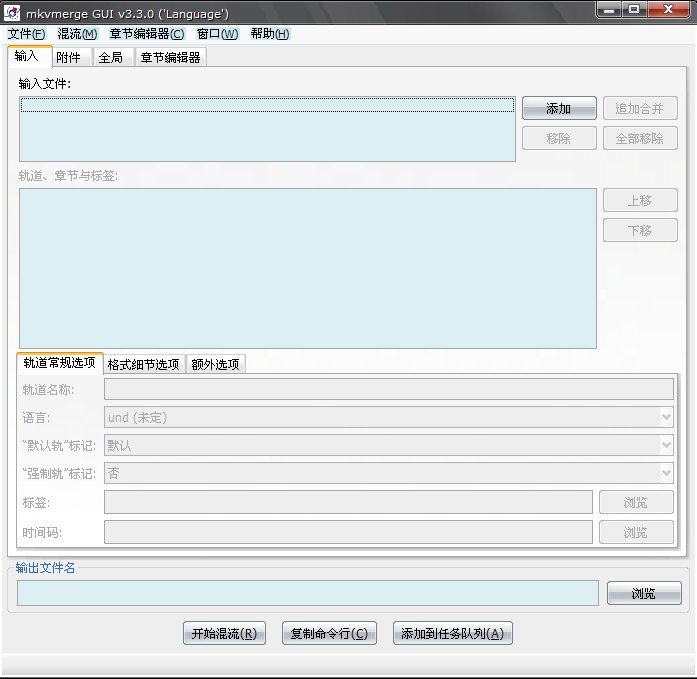Viewport: 697px width, 679px height.
Task: Open the 混流(M) menu
Action: tap(77, 34)
